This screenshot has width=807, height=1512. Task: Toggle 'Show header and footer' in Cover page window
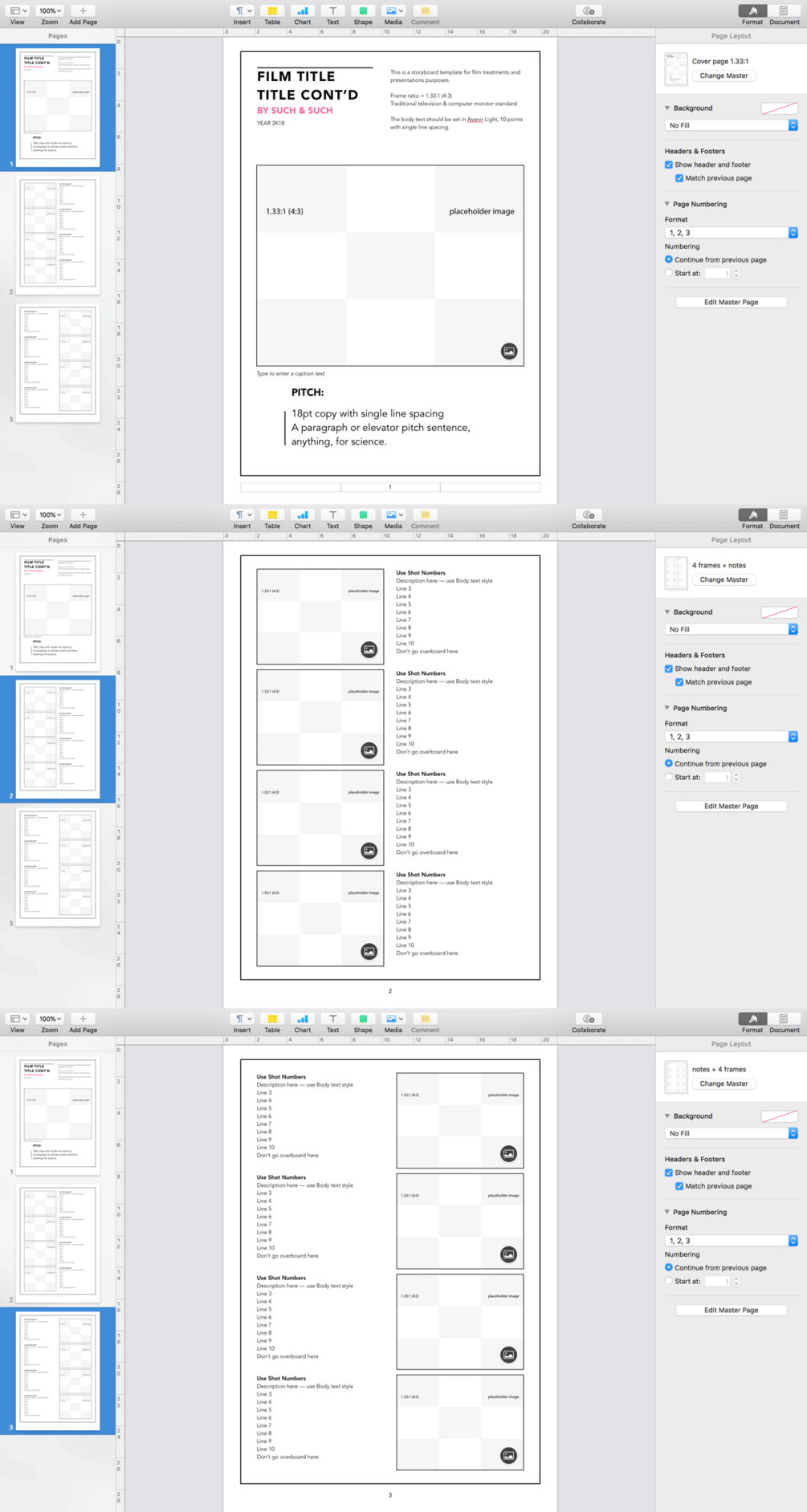[669, 165]
